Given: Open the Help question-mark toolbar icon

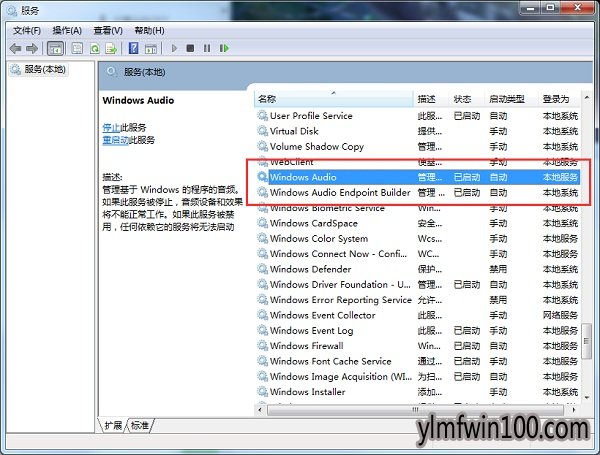Looking at the screenshot, I should 134,49.
